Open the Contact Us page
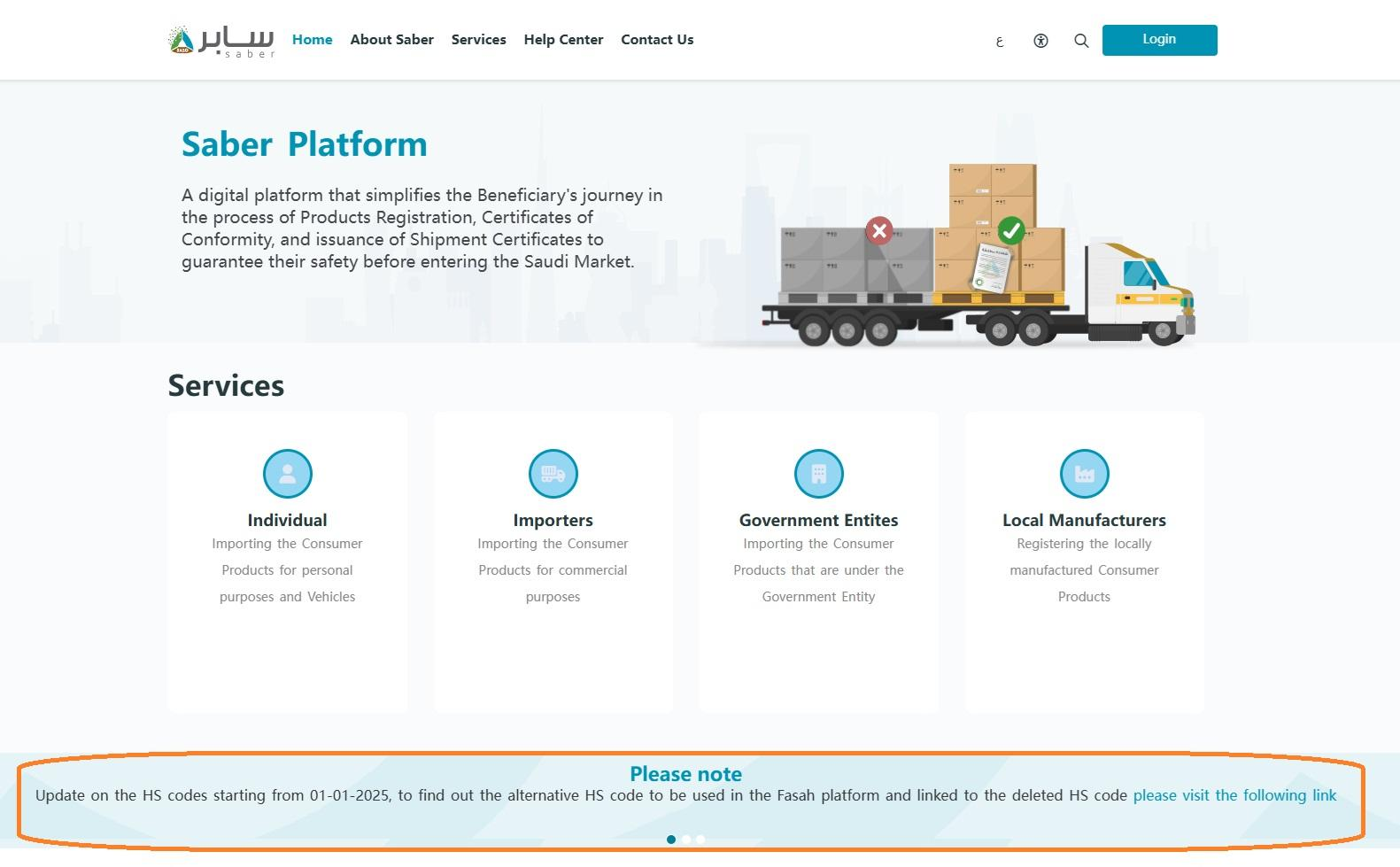1400x867 pixels. point(657,40)
